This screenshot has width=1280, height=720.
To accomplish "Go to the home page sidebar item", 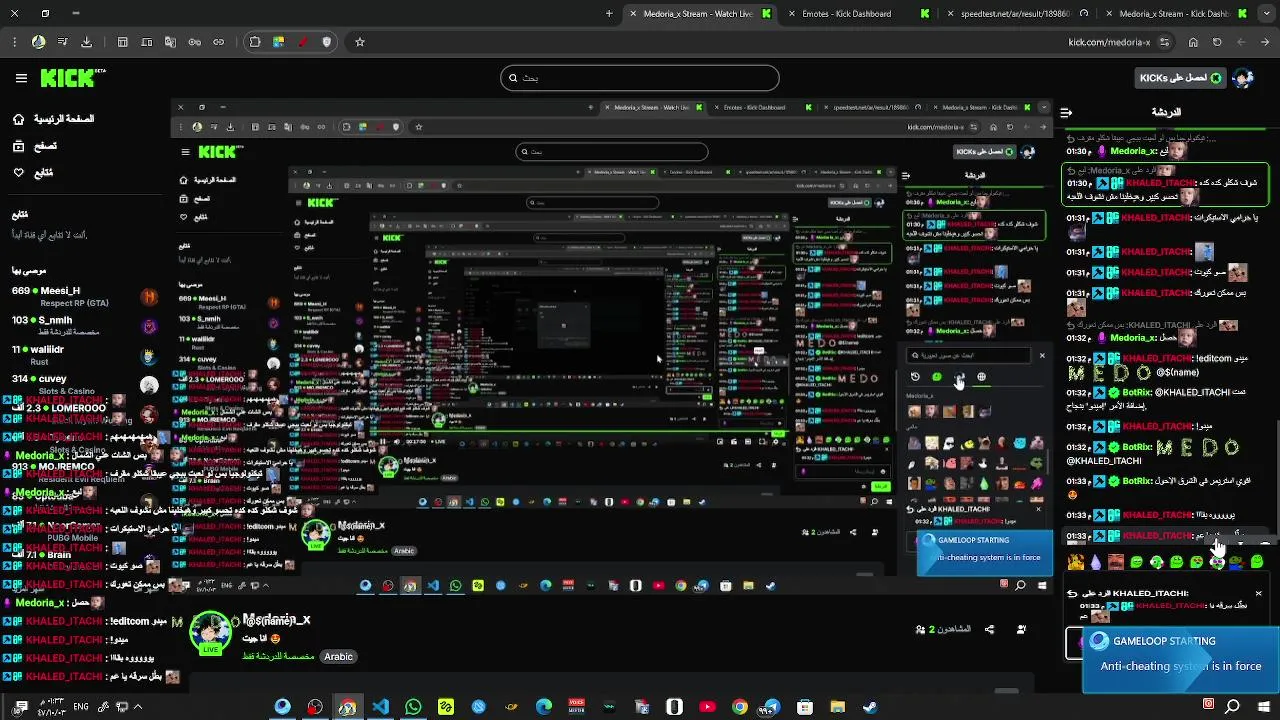I will 54,119.
